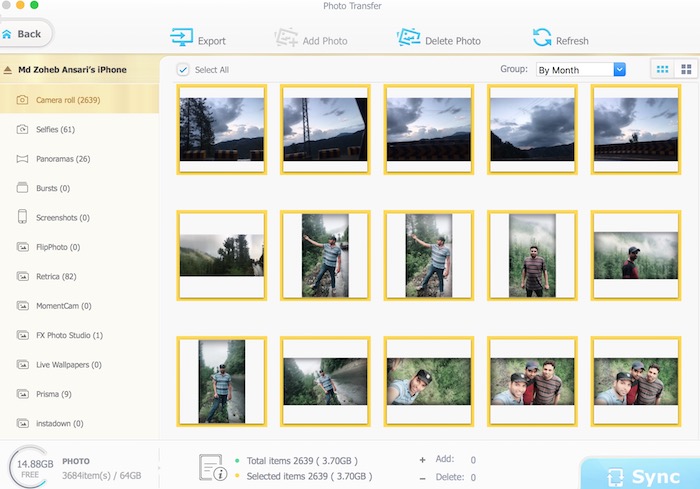Click the MomentCam album icon

[22, 306]
